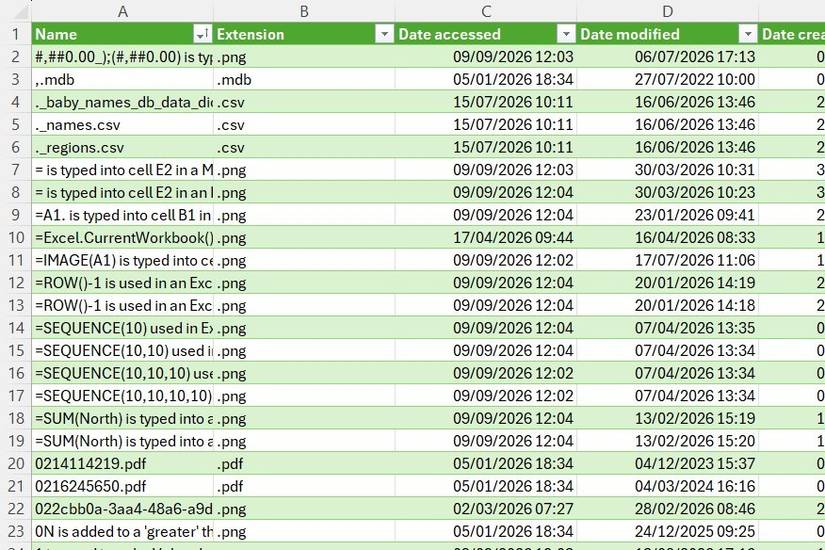Select the 0N is added name cell
This screenshot has width=825, height=550.
[x=123, y=532]
